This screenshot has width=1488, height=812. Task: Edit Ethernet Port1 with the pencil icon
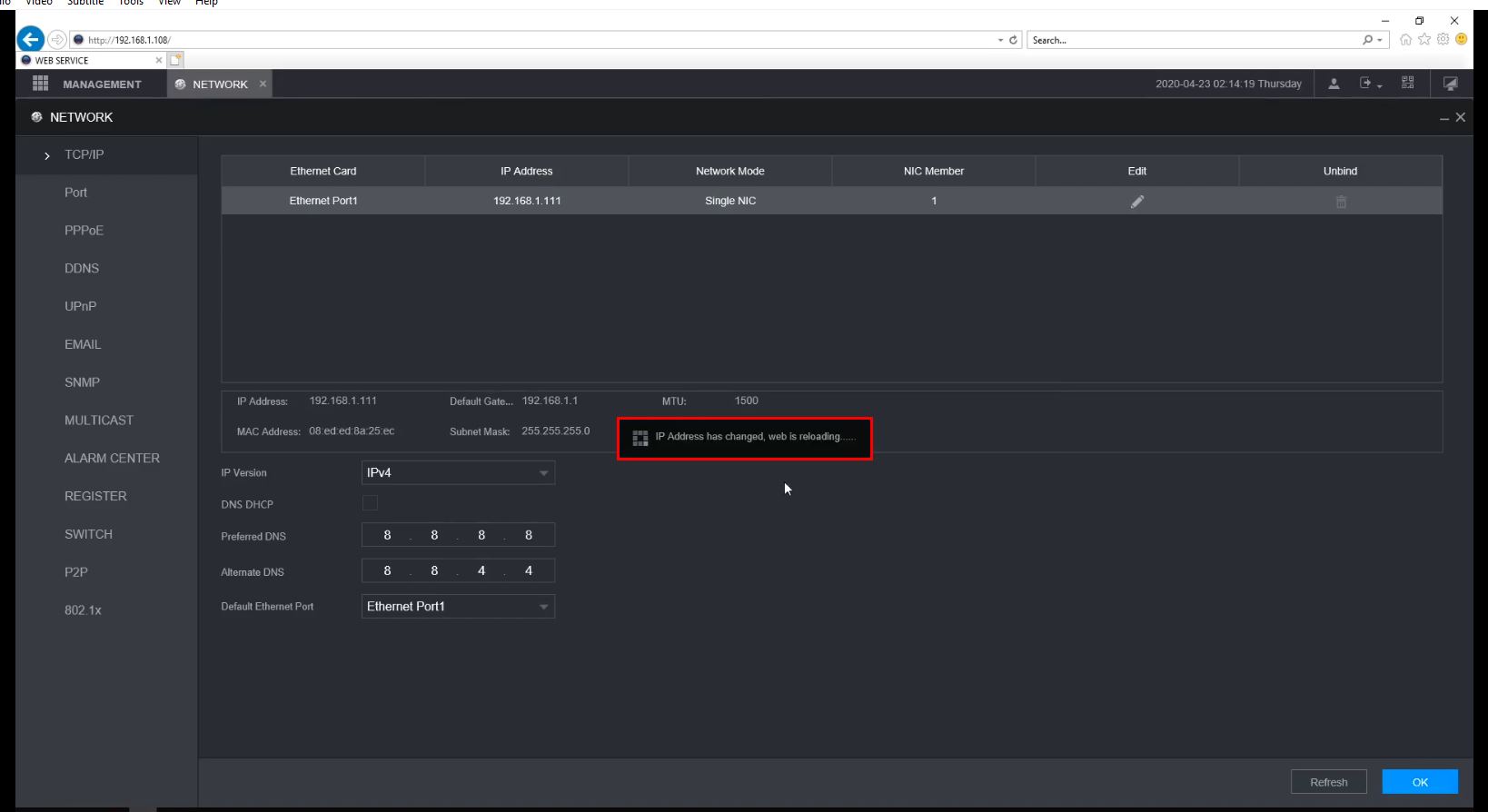[x=1137, y=202]
